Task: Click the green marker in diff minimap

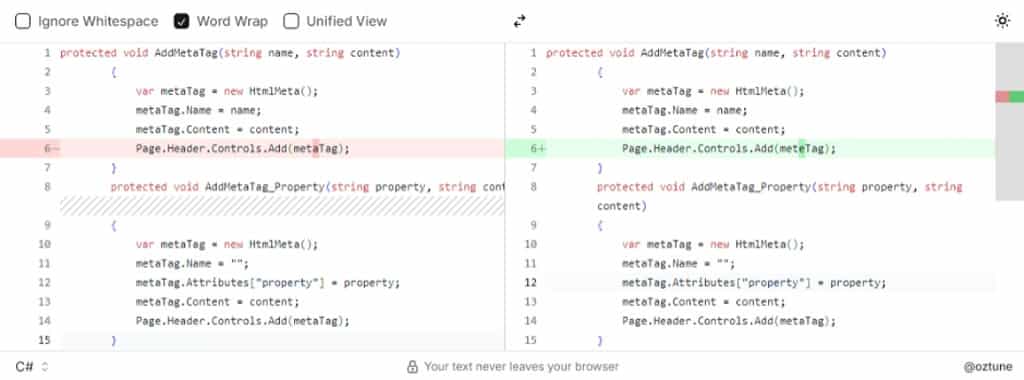Action: click(x=1017, y=97)
